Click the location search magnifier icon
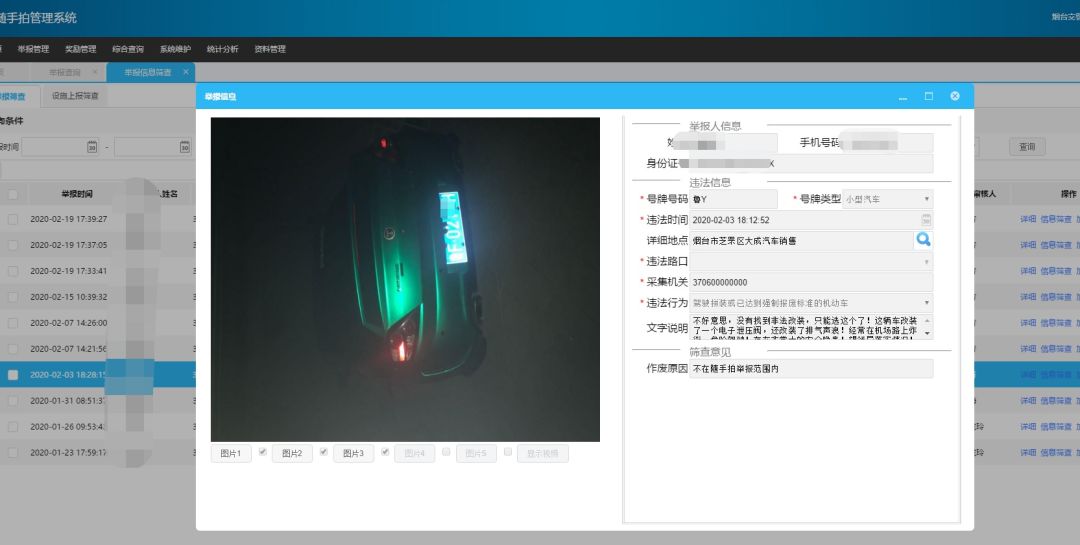Viewport: 1080px width, 545px height. coord(923,240)
